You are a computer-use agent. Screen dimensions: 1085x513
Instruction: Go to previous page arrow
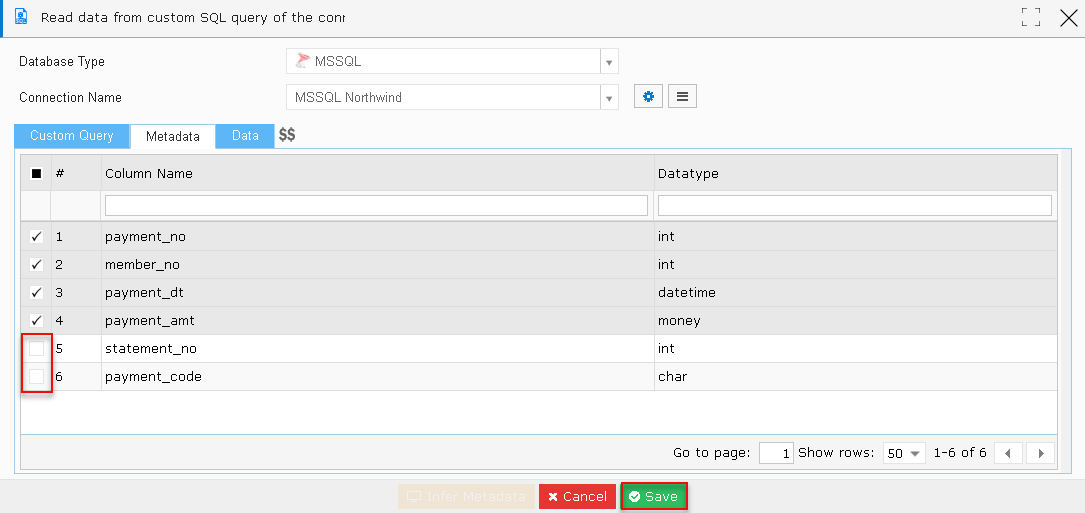(x=1008, y=453)
